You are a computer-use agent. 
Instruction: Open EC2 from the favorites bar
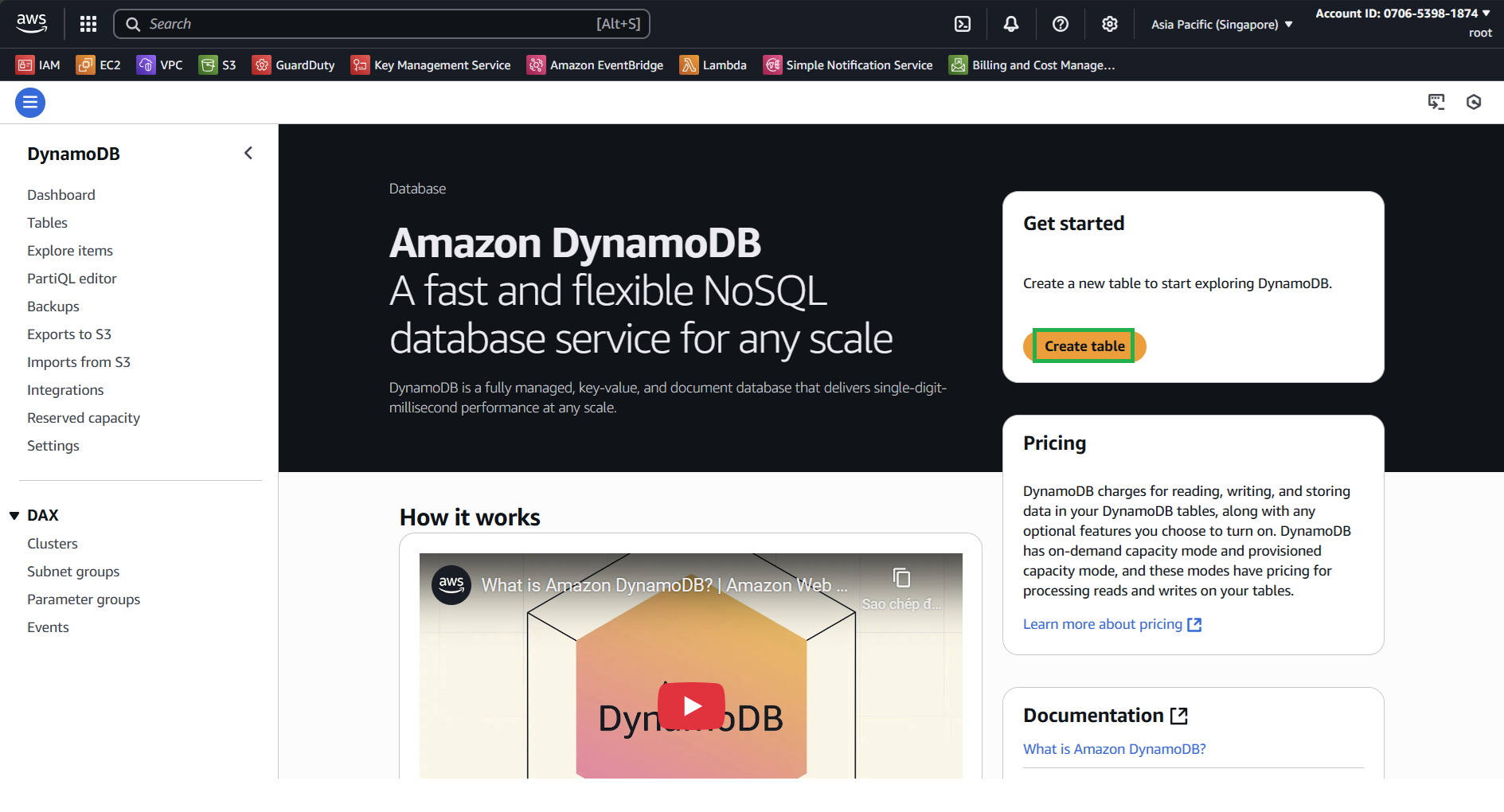(x=99, y=65)
